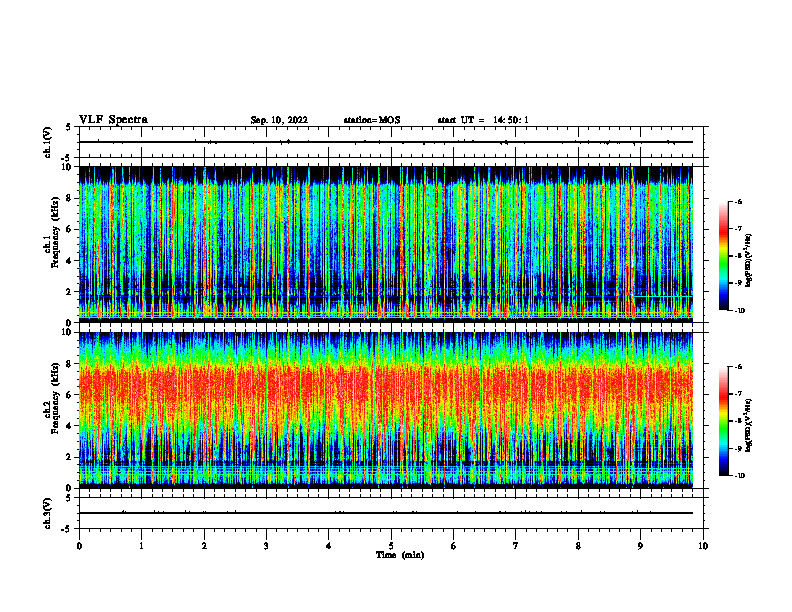Viewport: 792px width, 612px height.
Task: Click the "9" tick on the time axis
Action: coord(640,546)
